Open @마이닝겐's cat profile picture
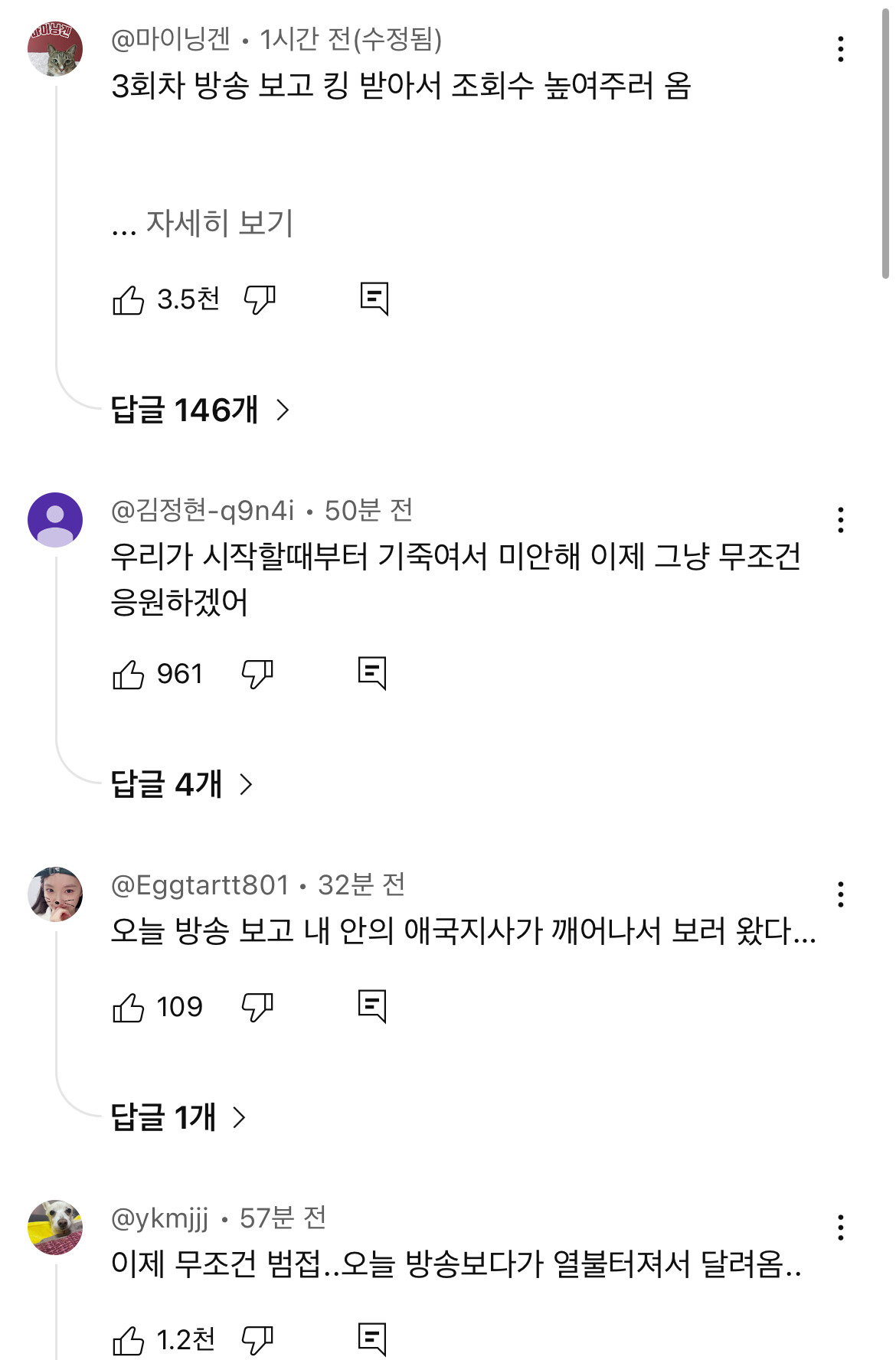 click(x=55, y=49)
